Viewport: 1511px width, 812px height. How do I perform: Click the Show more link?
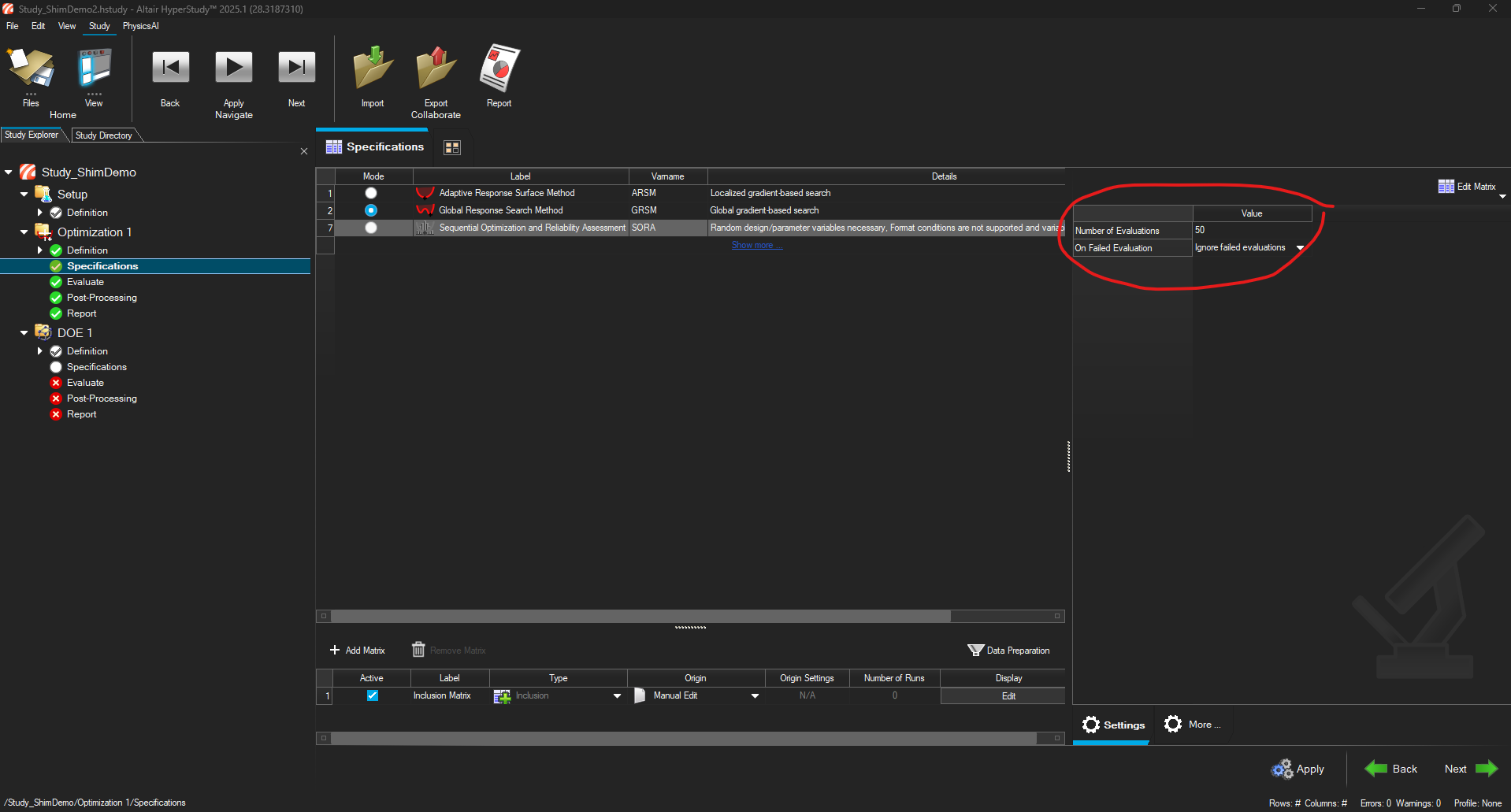pyautogui.click(x=757, y=245)
